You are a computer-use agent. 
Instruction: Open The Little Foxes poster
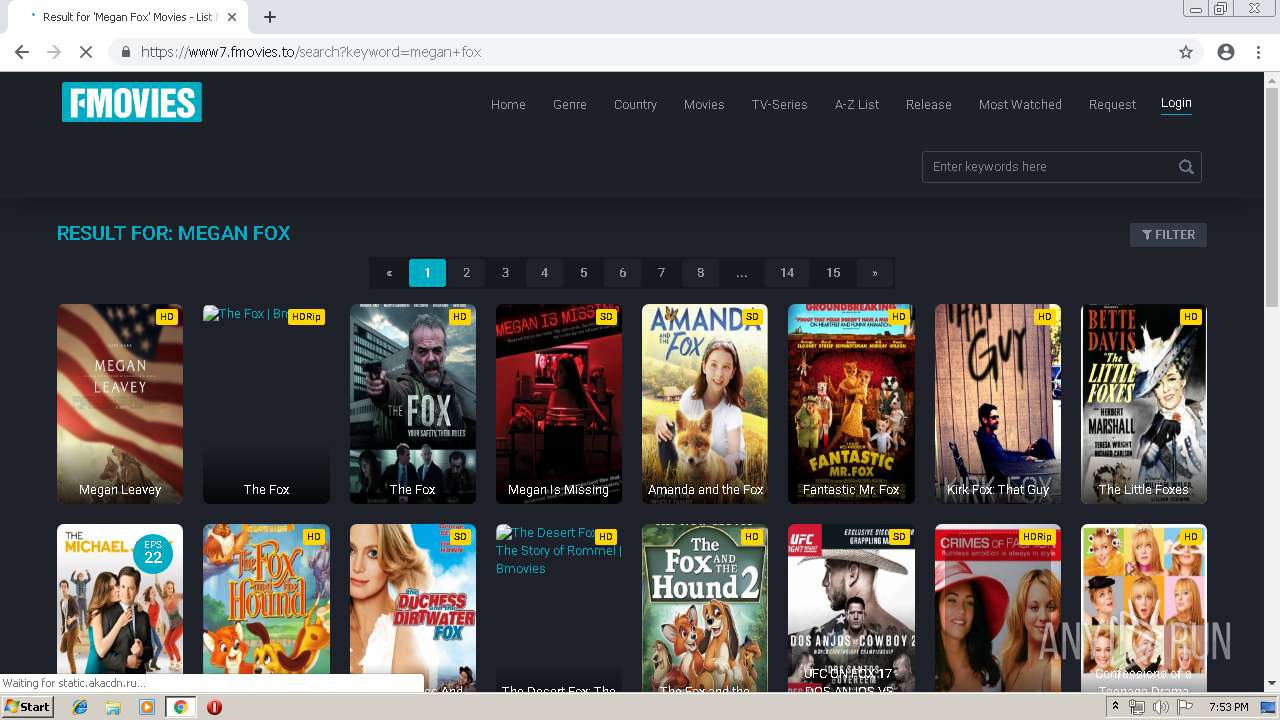(x=1144, y=404)
